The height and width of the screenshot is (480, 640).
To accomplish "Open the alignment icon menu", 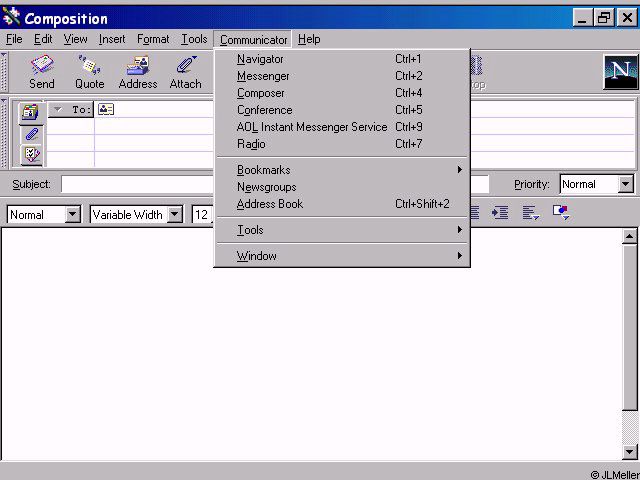I will (531, 213).
